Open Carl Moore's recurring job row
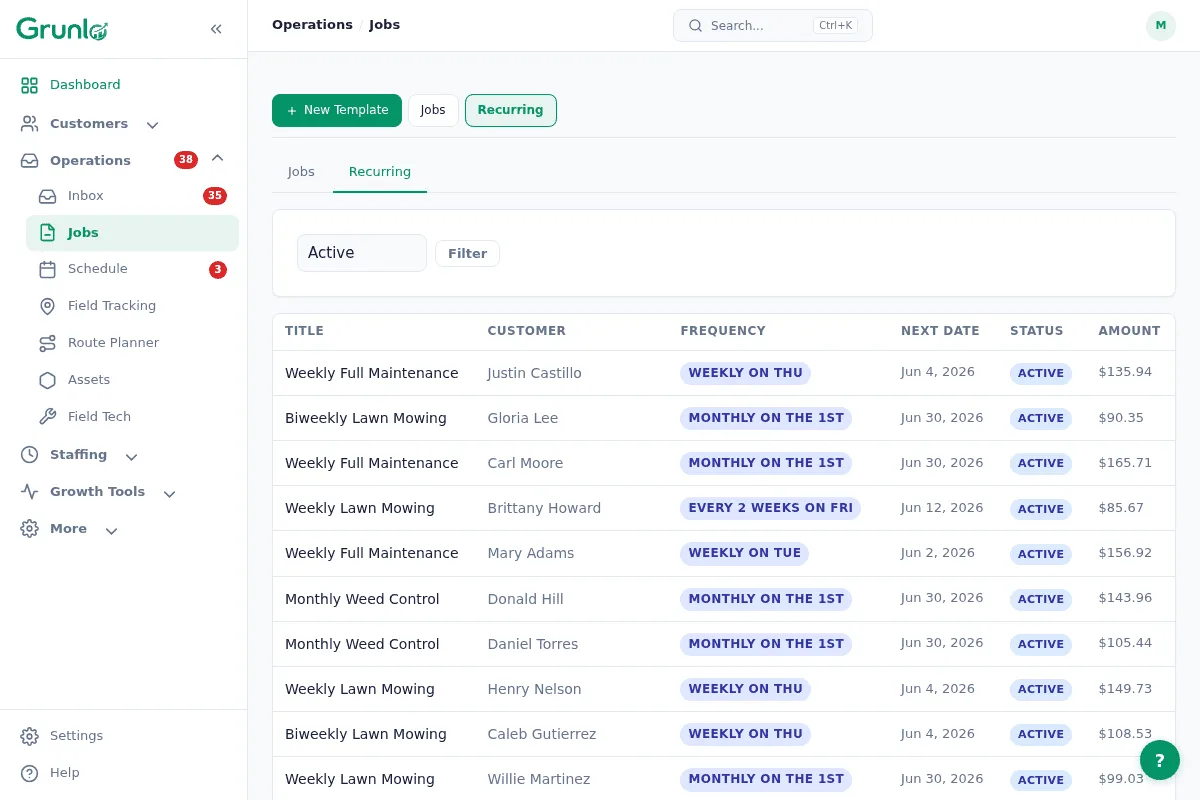Image resolution: width=1200 pixels, height=800 pixels. [x=724, y=463]
